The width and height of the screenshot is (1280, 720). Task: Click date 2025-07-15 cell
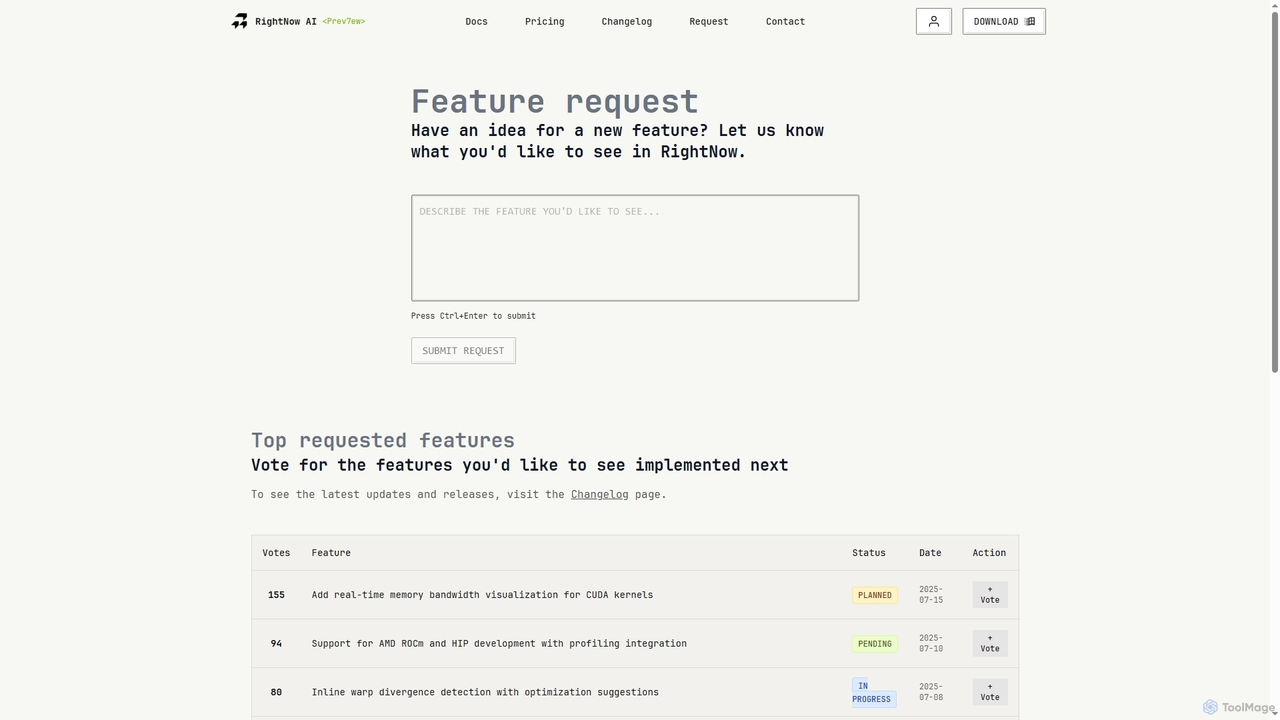point(931,595)
